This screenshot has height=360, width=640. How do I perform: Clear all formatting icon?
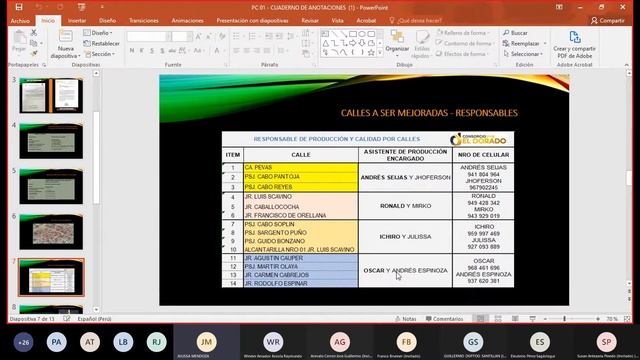point(222,37)
